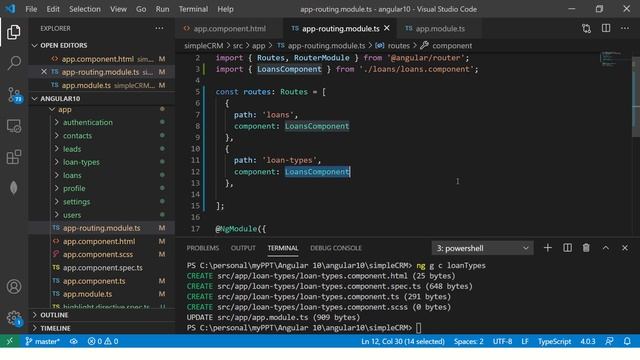Open the Search view in activity bar
Screen dimensions: 640x360
pyautogui.click(x=13, y=63)
